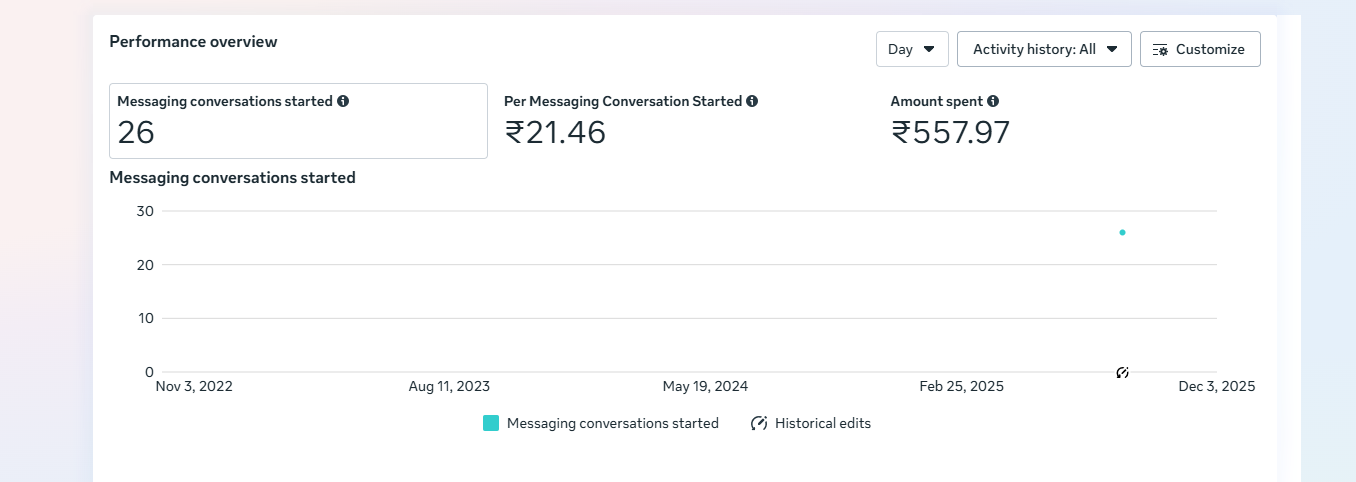Click the teal Messaging conversations legend swatch

(491, 423)
